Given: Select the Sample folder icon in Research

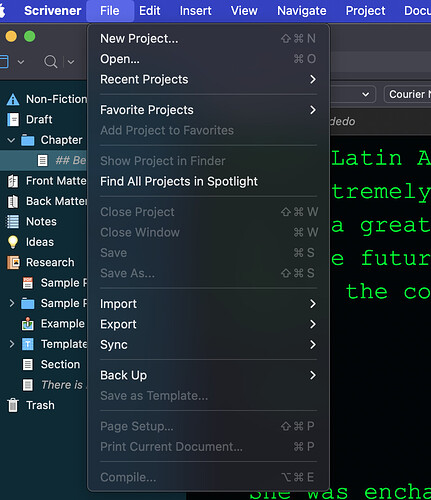Looking at the screenshot, I should [x=28, y=303].
